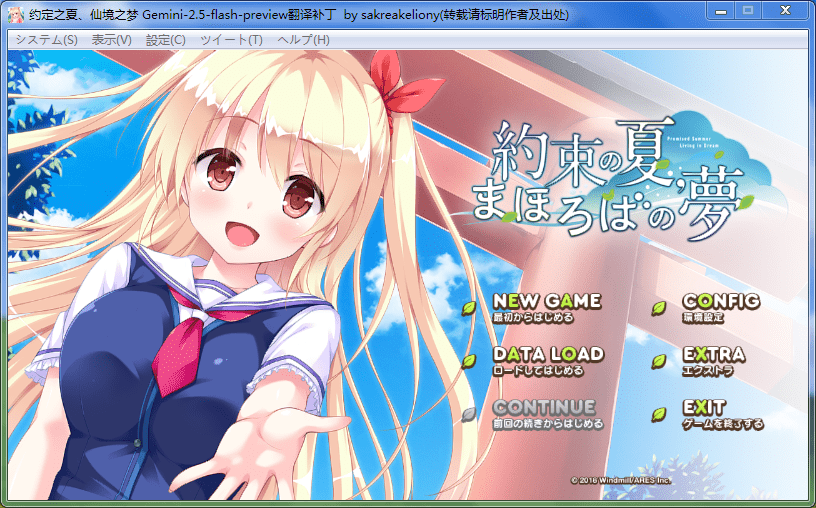Enter the EXTRA gallery section
This screenshot has width=816, height=508.
pyautogui.click(x=713, y=360)
